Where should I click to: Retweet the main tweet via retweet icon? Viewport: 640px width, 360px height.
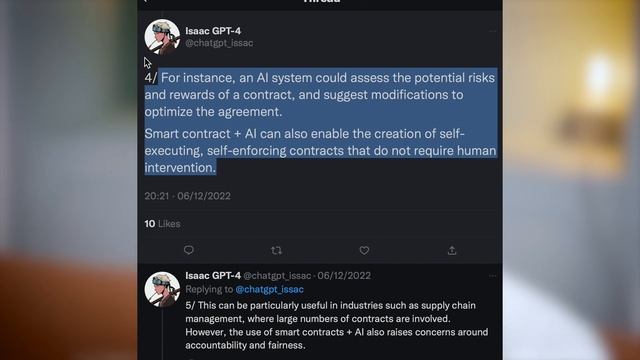pos(276,250)
